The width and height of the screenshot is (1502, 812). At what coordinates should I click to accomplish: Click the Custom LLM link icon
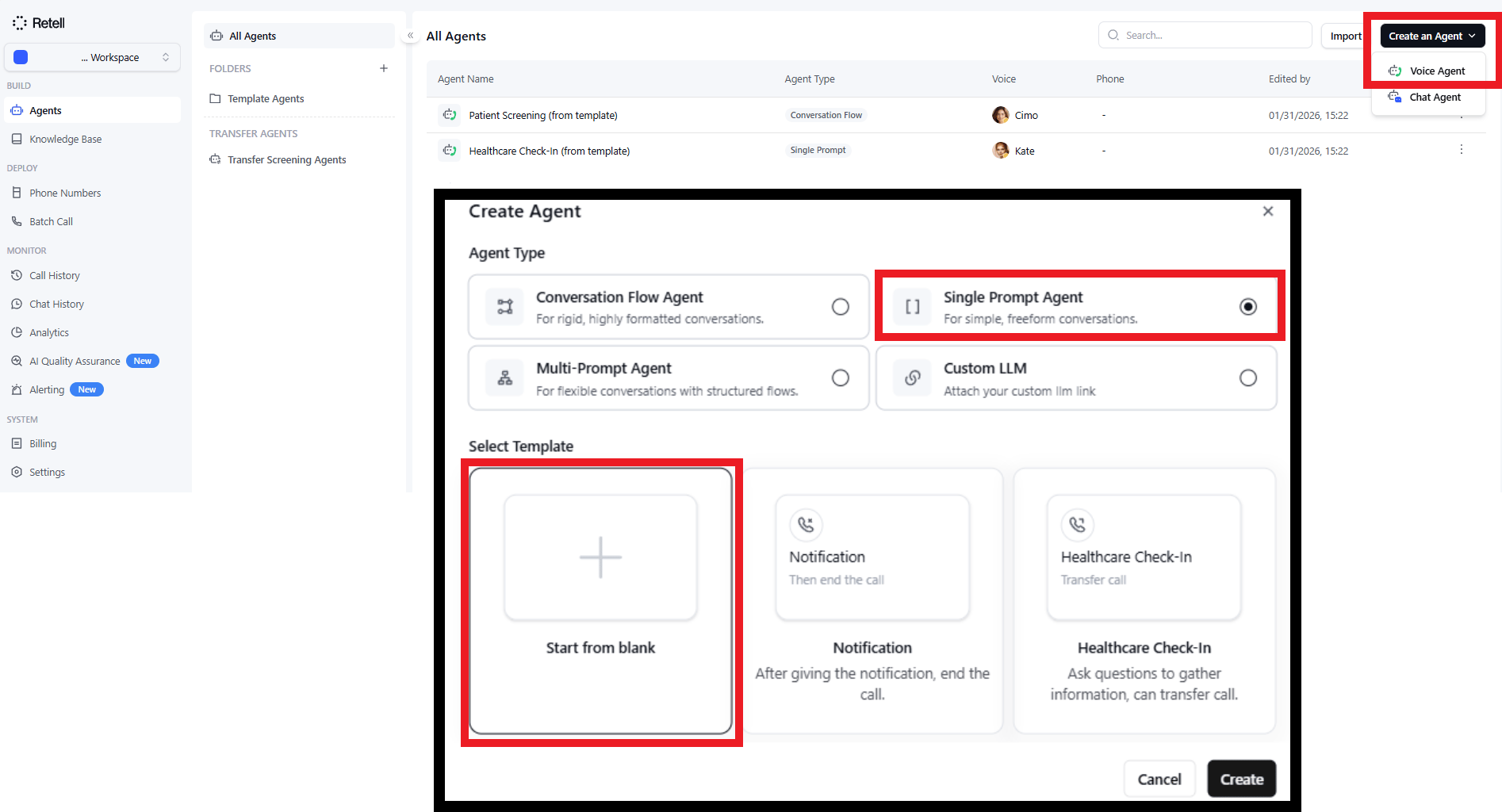click(x=913, y=378)
